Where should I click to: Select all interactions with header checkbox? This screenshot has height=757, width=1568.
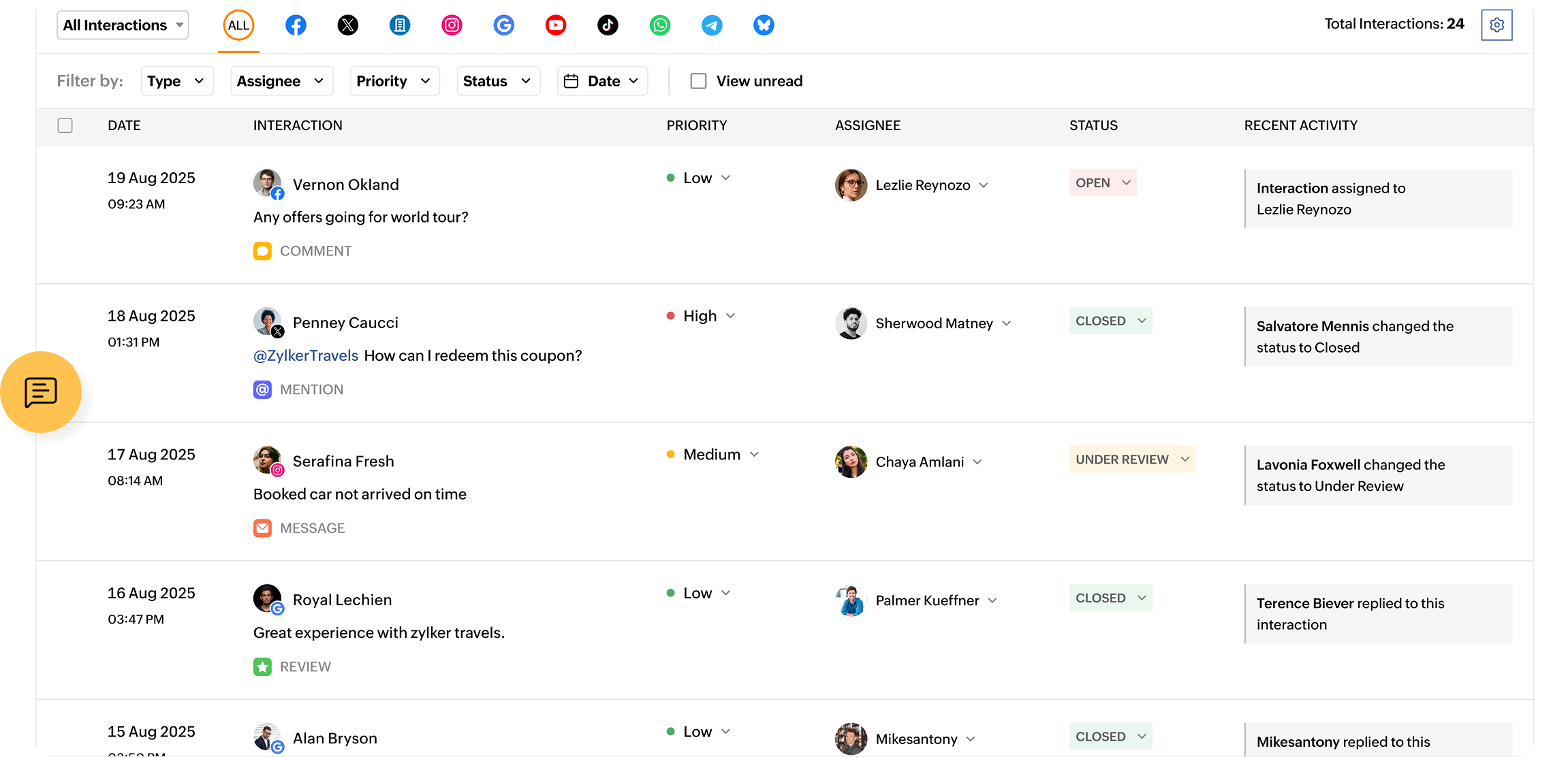[x=65, y=125]
